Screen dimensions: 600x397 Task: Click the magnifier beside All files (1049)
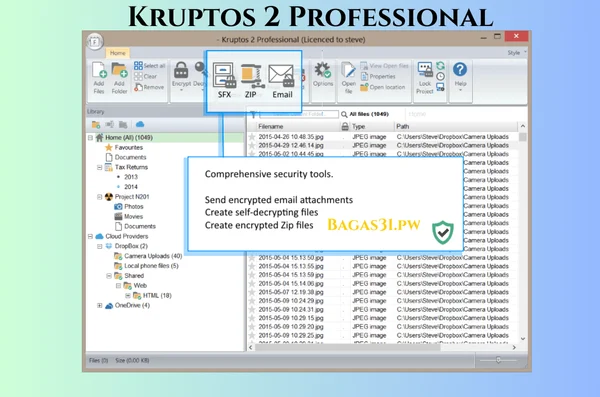344,114
